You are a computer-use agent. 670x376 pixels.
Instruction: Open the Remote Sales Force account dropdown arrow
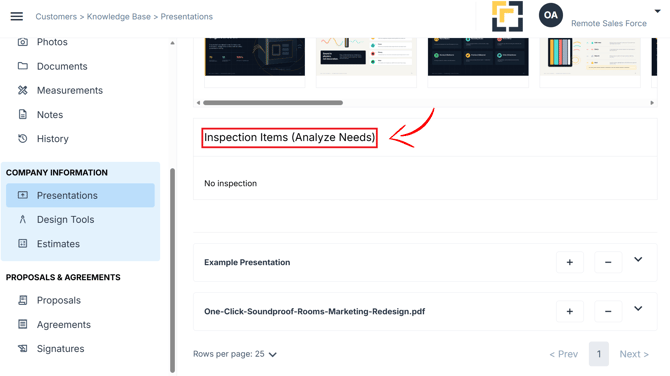[x=657, y=11]
